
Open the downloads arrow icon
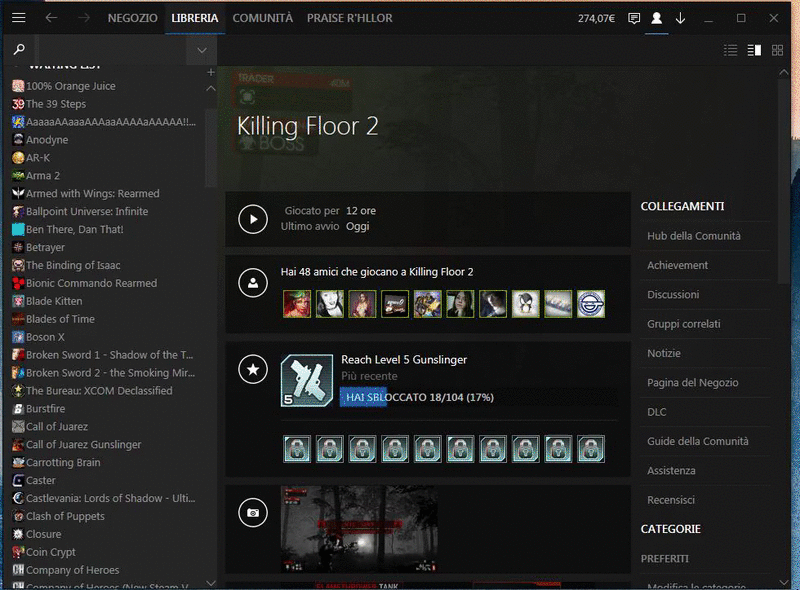click(680, 18)
